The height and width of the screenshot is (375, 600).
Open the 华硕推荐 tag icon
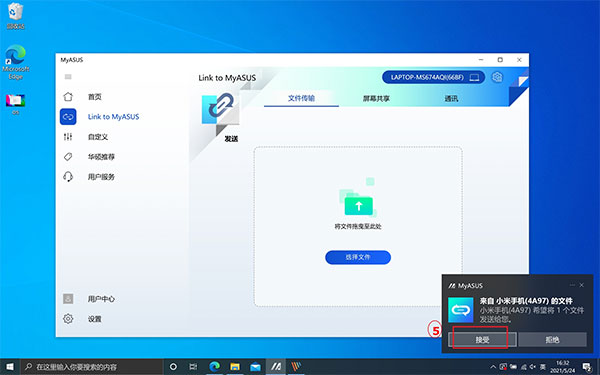pyautogui.click(x=68, y=157)
